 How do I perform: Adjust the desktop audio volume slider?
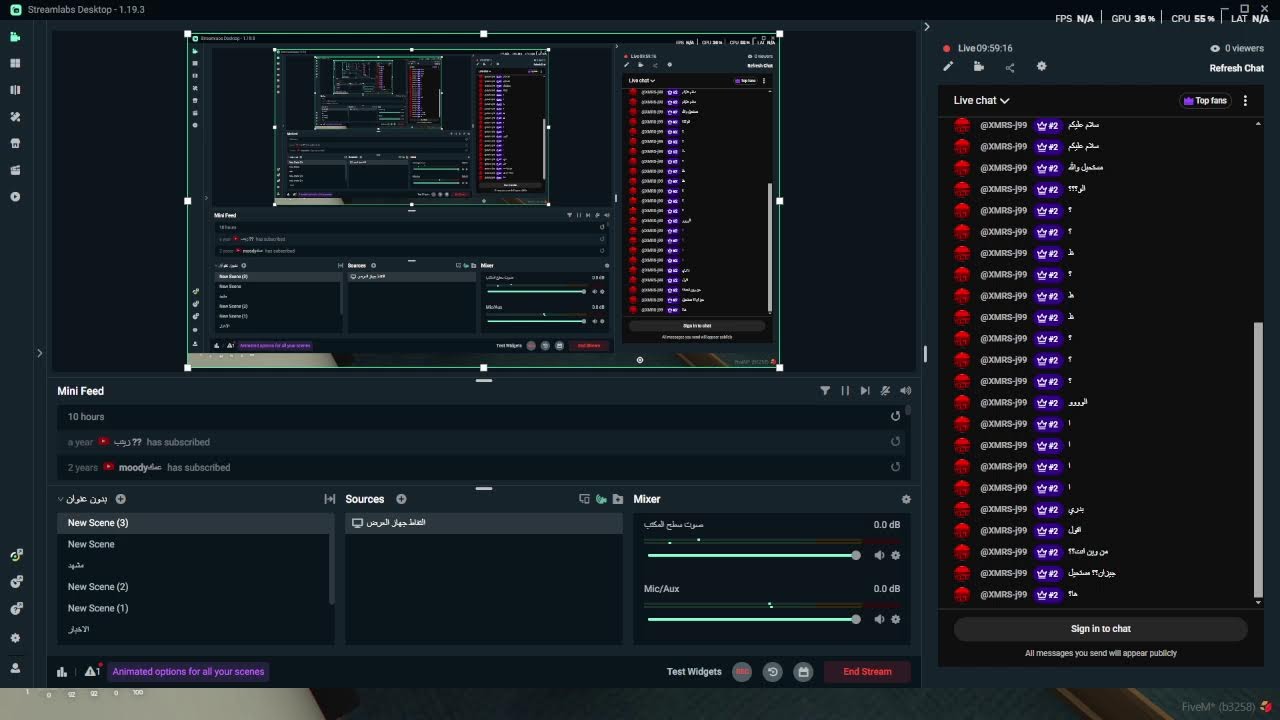click(x=754, y=555)
